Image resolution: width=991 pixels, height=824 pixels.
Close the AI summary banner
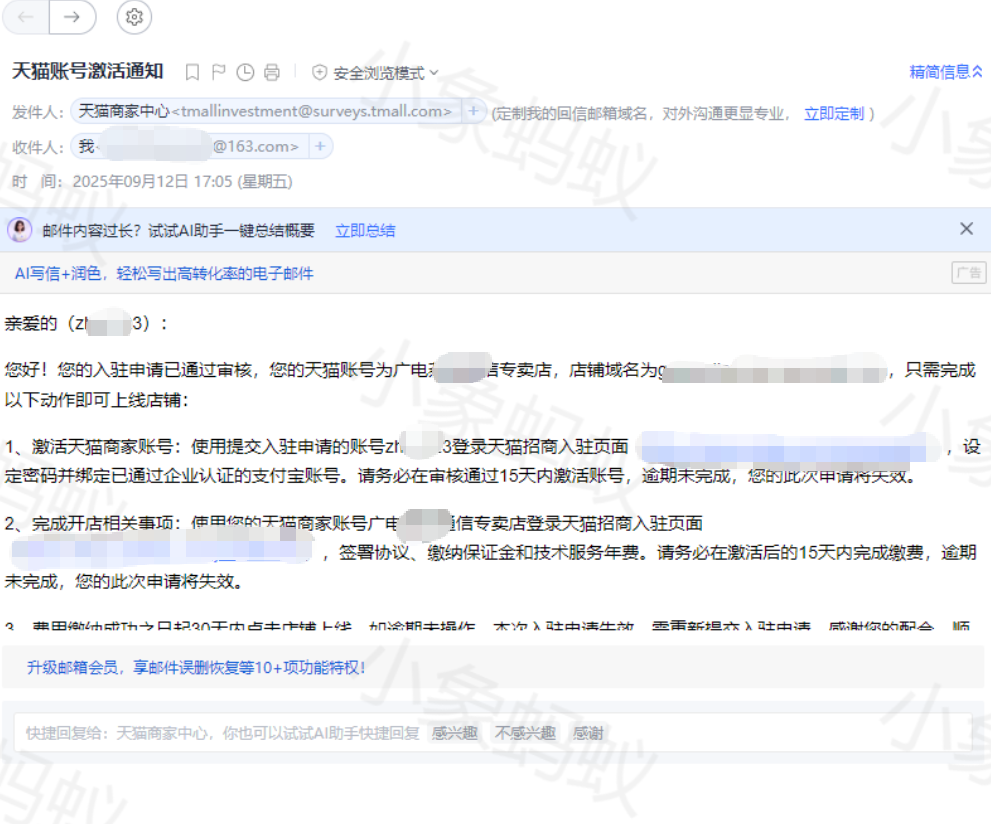tap(966, 229)
